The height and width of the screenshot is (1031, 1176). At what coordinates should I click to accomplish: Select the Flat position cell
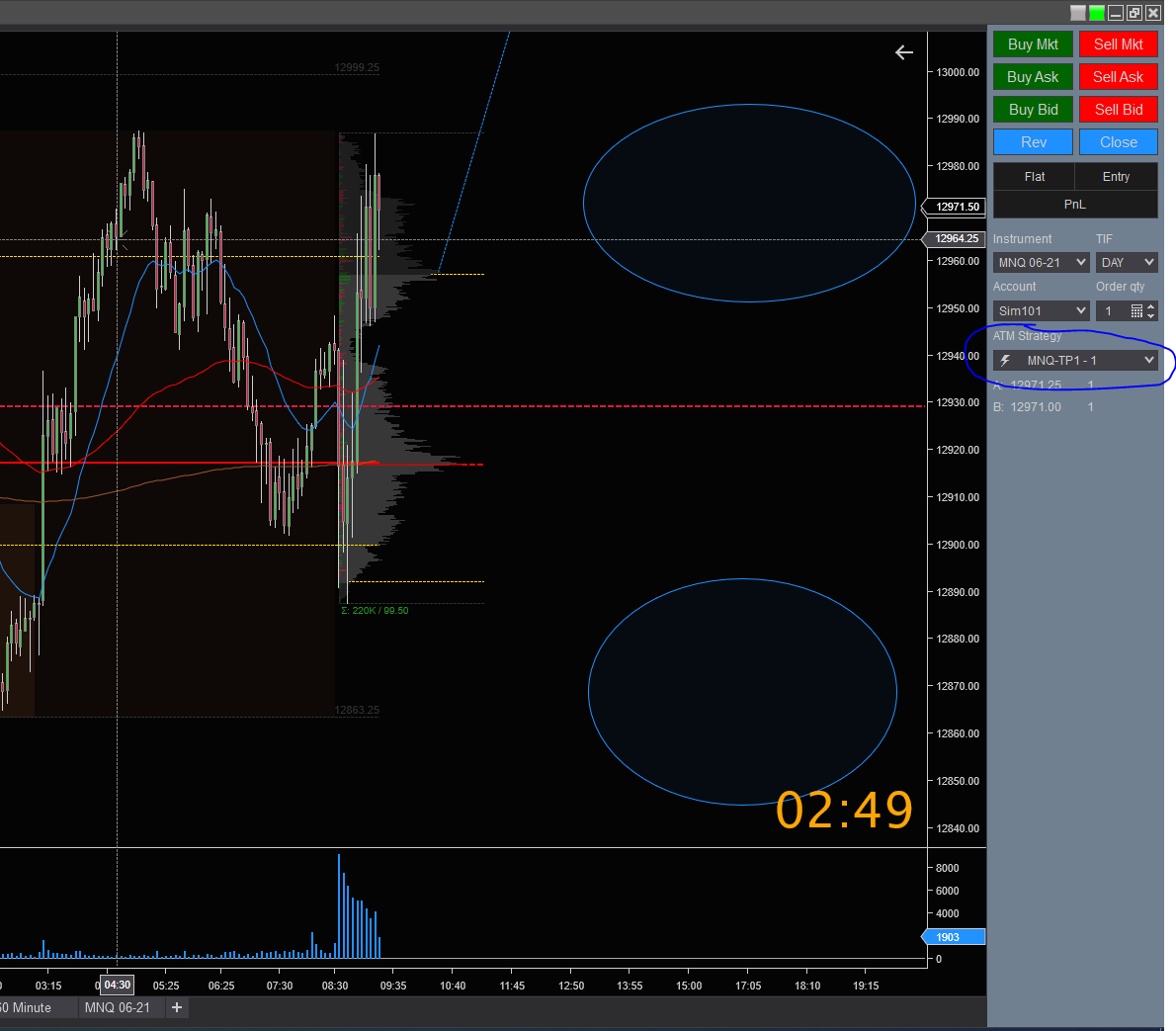1035,176
